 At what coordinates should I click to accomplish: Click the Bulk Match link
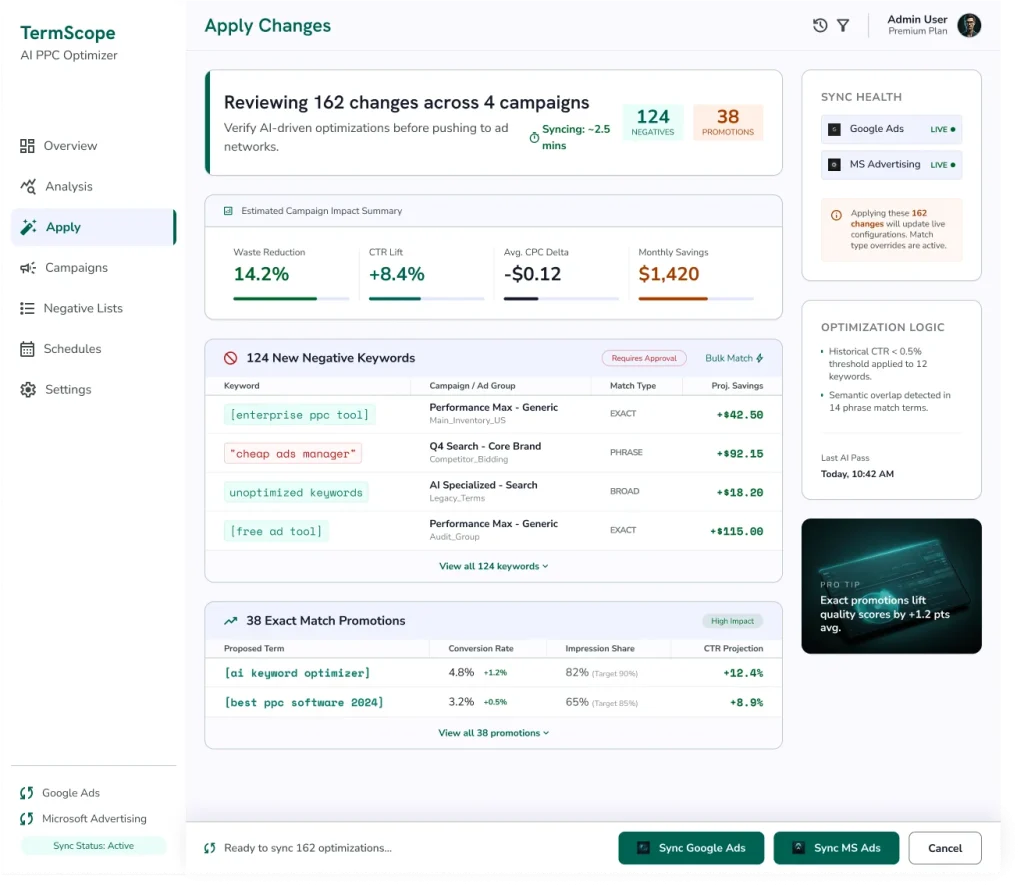click(734, 358)
